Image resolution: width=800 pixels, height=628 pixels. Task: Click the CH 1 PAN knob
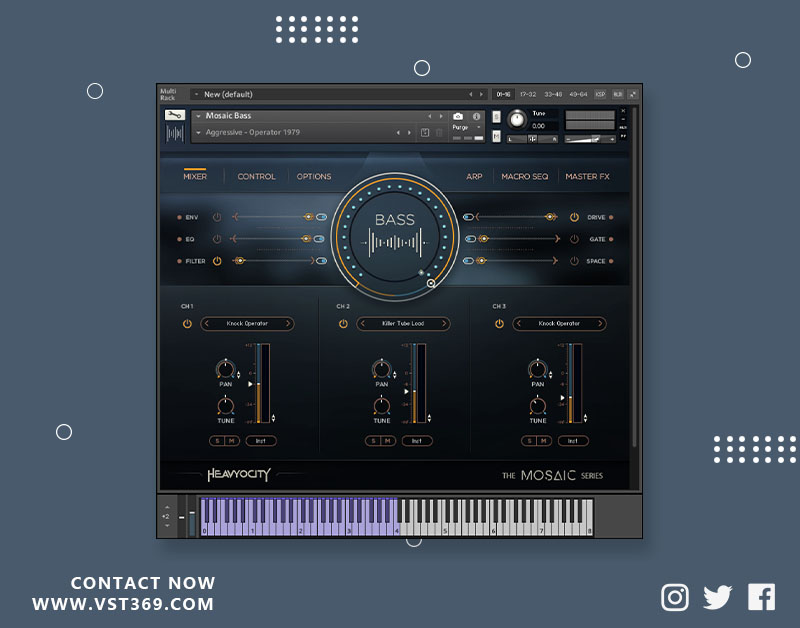coord(226,369)
